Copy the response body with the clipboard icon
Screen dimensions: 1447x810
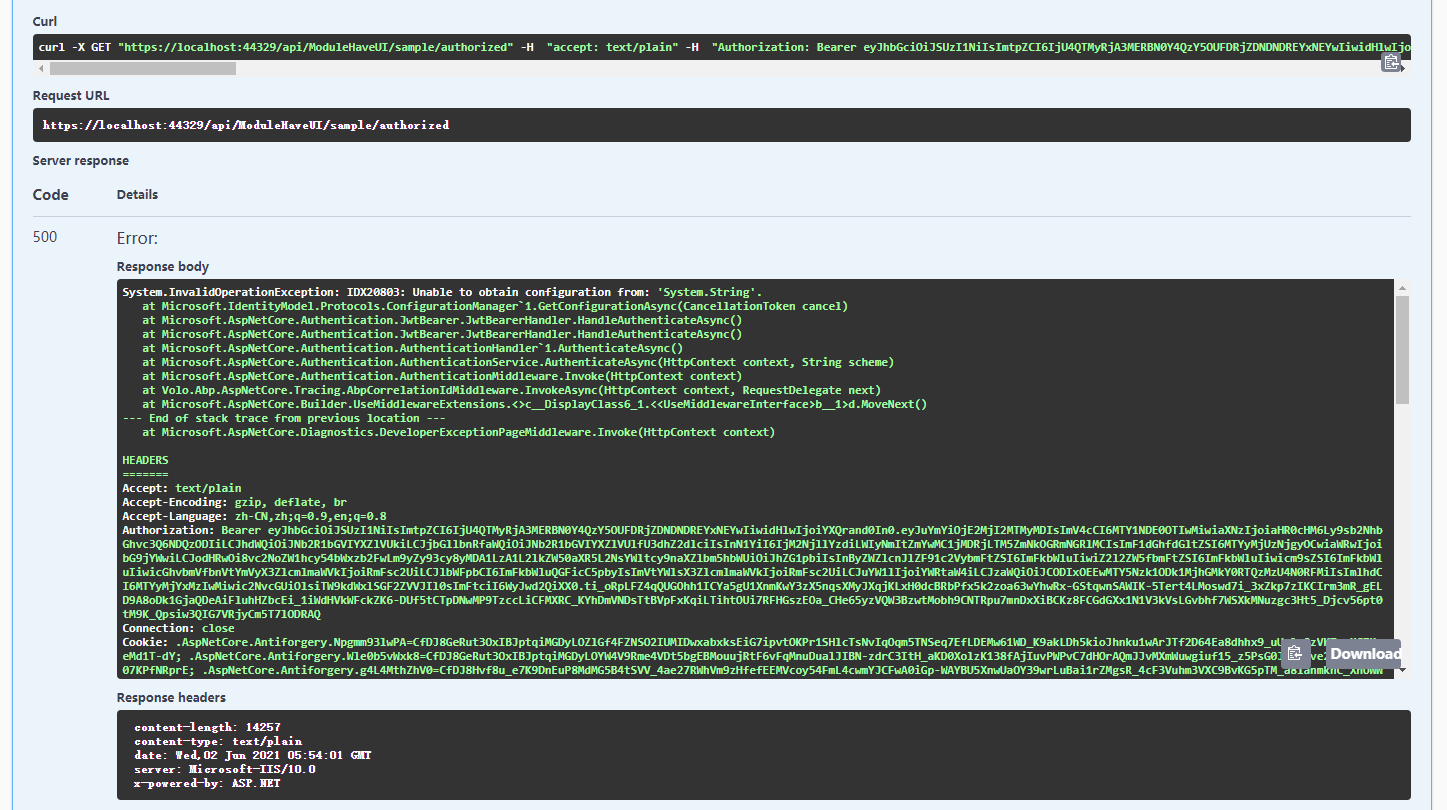tap(1295, 653)
